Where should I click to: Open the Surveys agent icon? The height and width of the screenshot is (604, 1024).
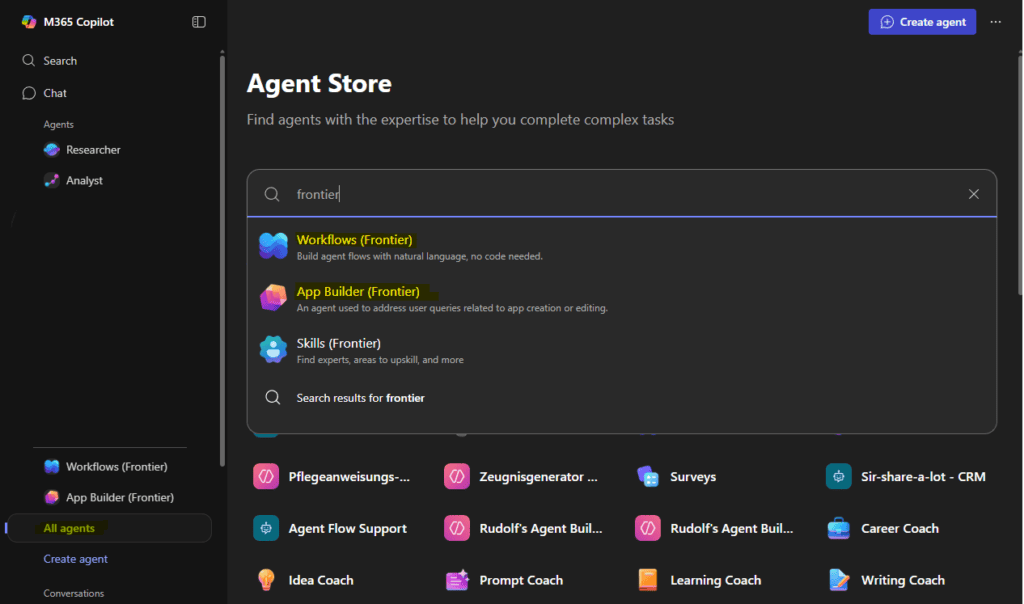click(x=648, y=477)
